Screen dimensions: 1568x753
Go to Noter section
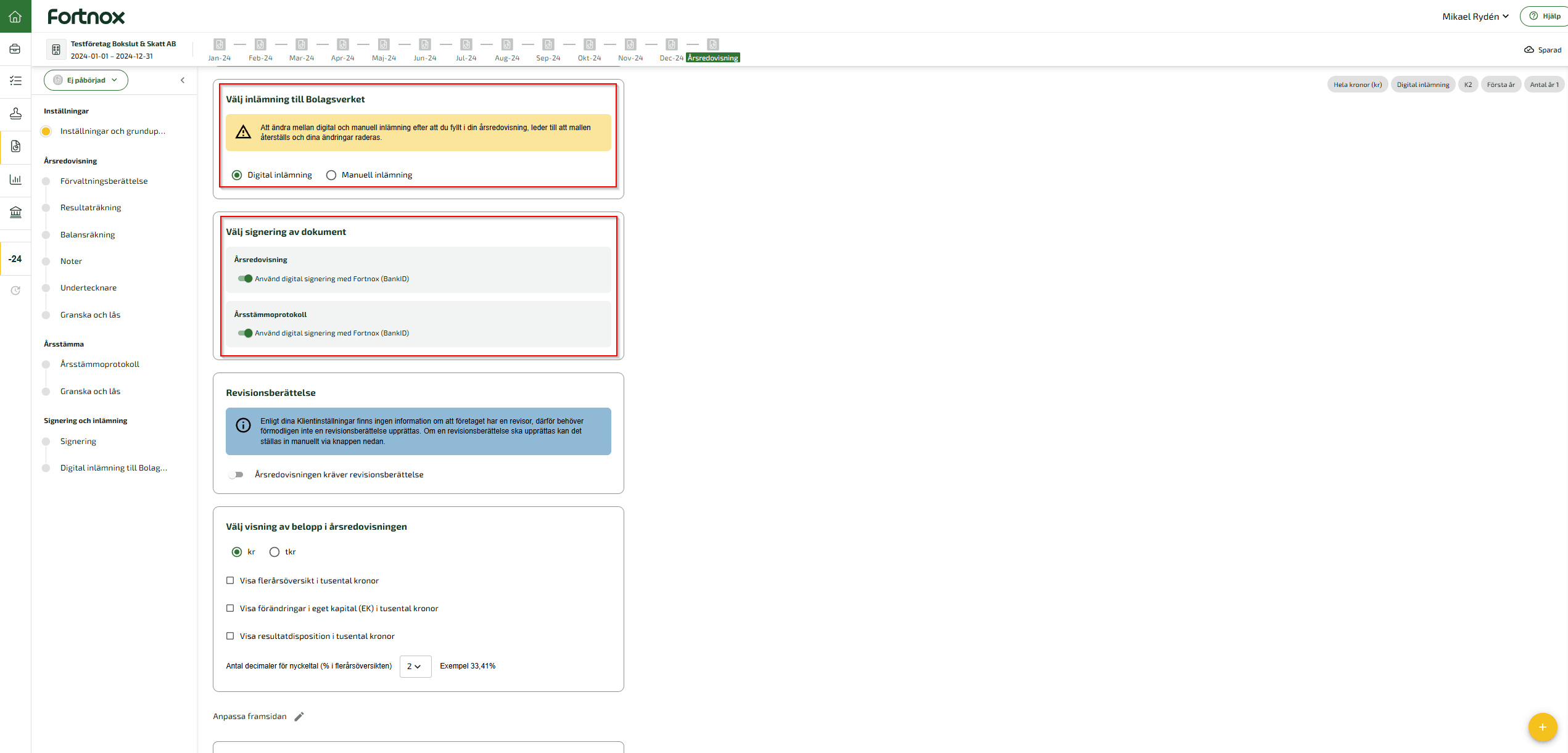coord(71,261)
